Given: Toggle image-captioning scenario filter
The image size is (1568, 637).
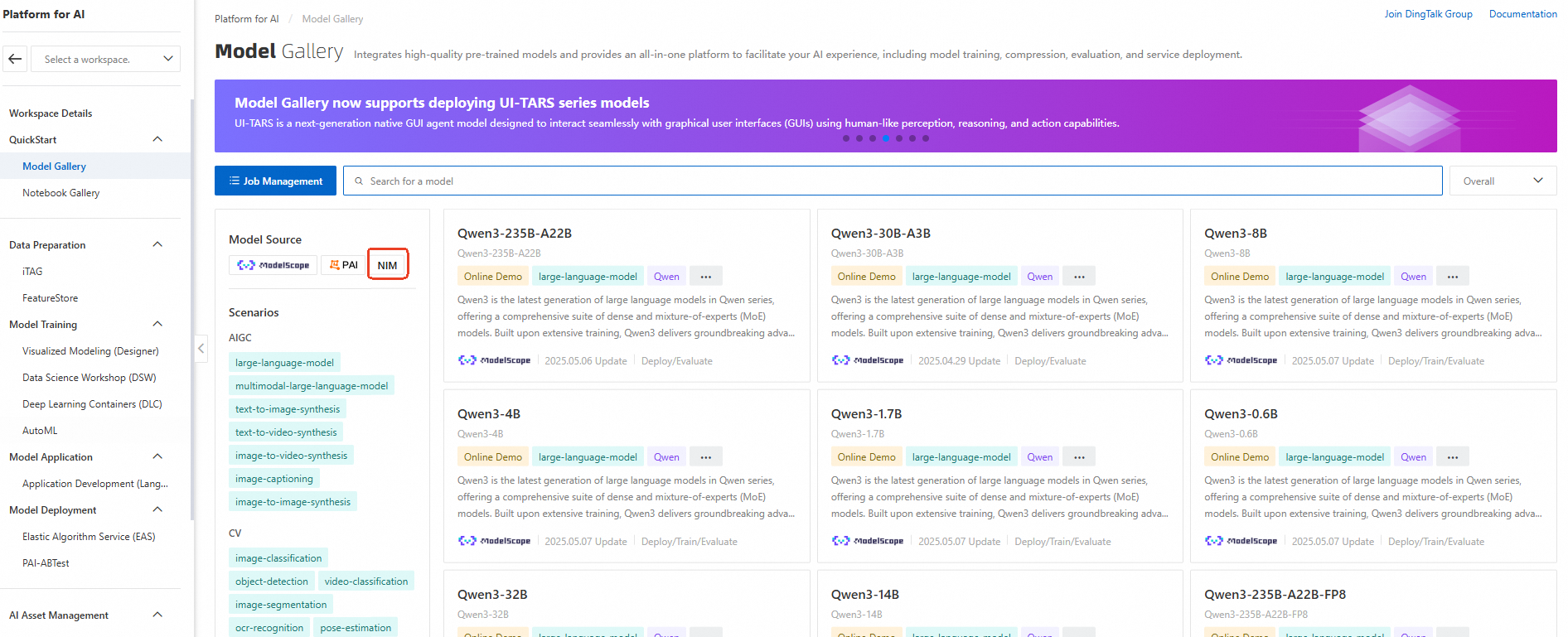Looking at the screenshot, I should tap(274, 479).
